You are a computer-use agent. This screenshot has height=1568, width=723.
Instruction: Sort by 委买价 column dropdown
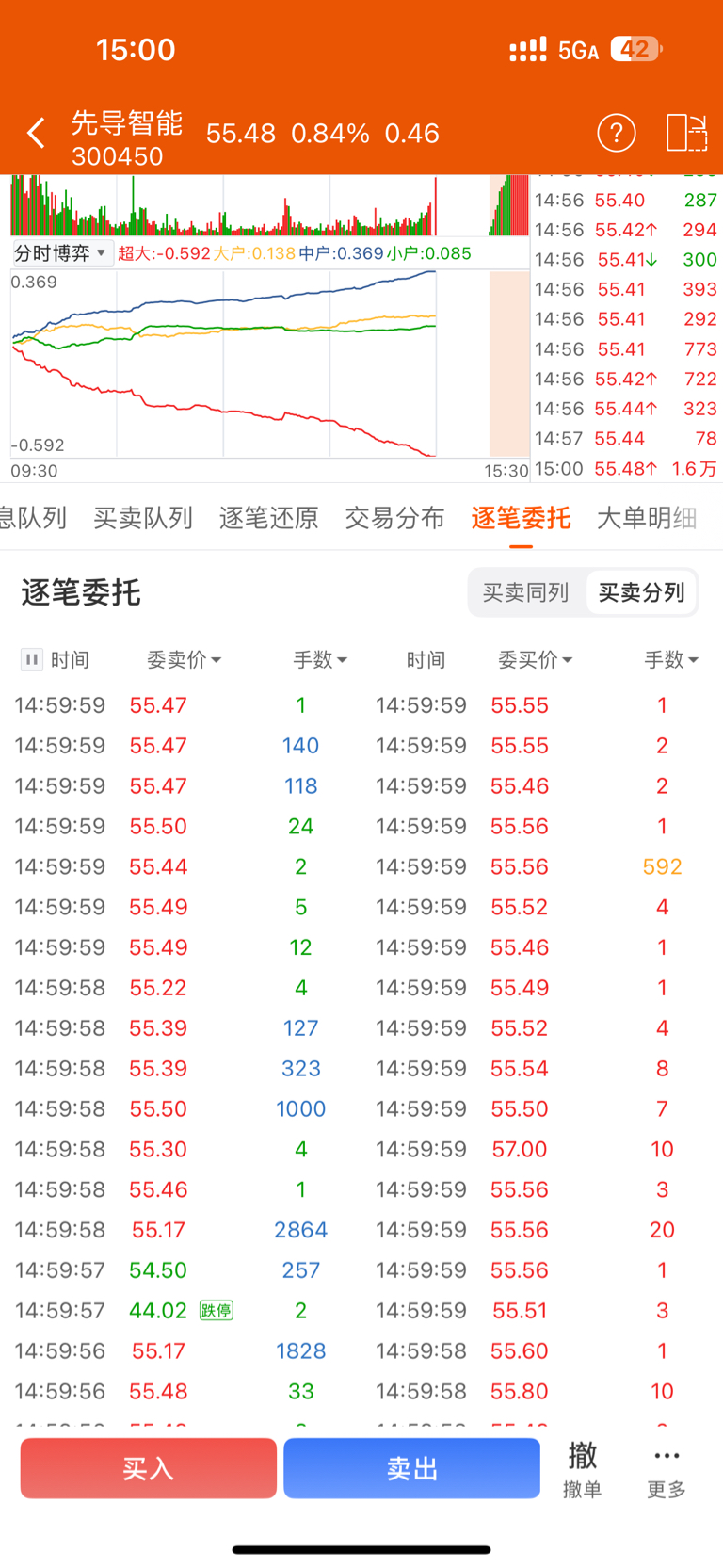click(535, 660)
